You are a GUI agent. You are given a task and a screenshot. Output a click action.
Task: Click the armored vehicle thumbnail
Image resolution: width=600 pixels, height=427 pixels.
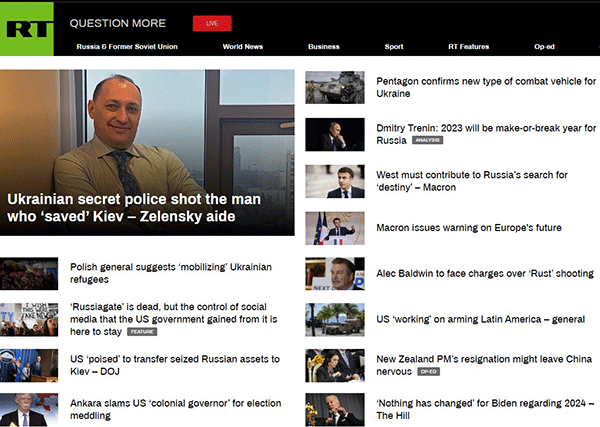coord(335,87)
